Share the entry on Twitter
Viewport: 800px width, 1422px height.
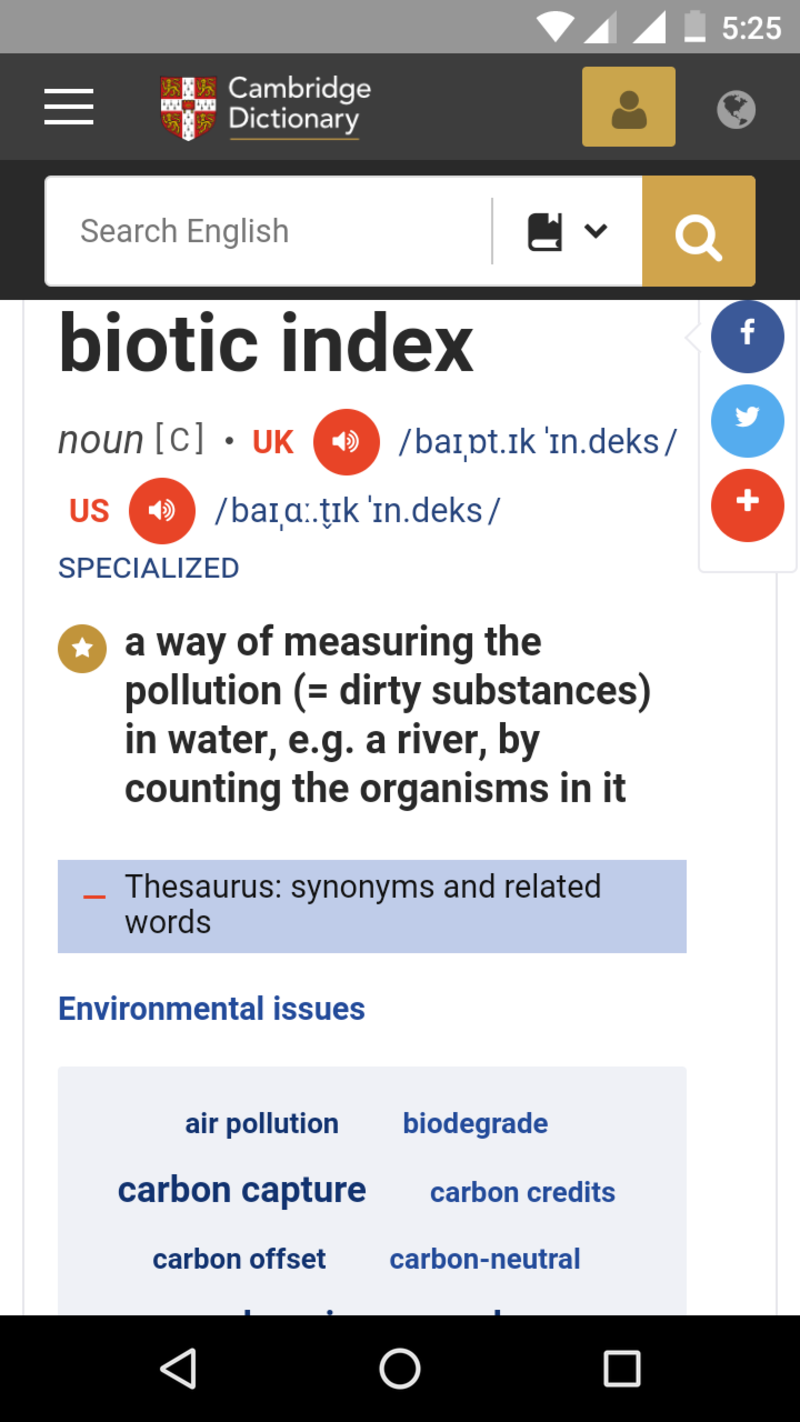point(747,420)
